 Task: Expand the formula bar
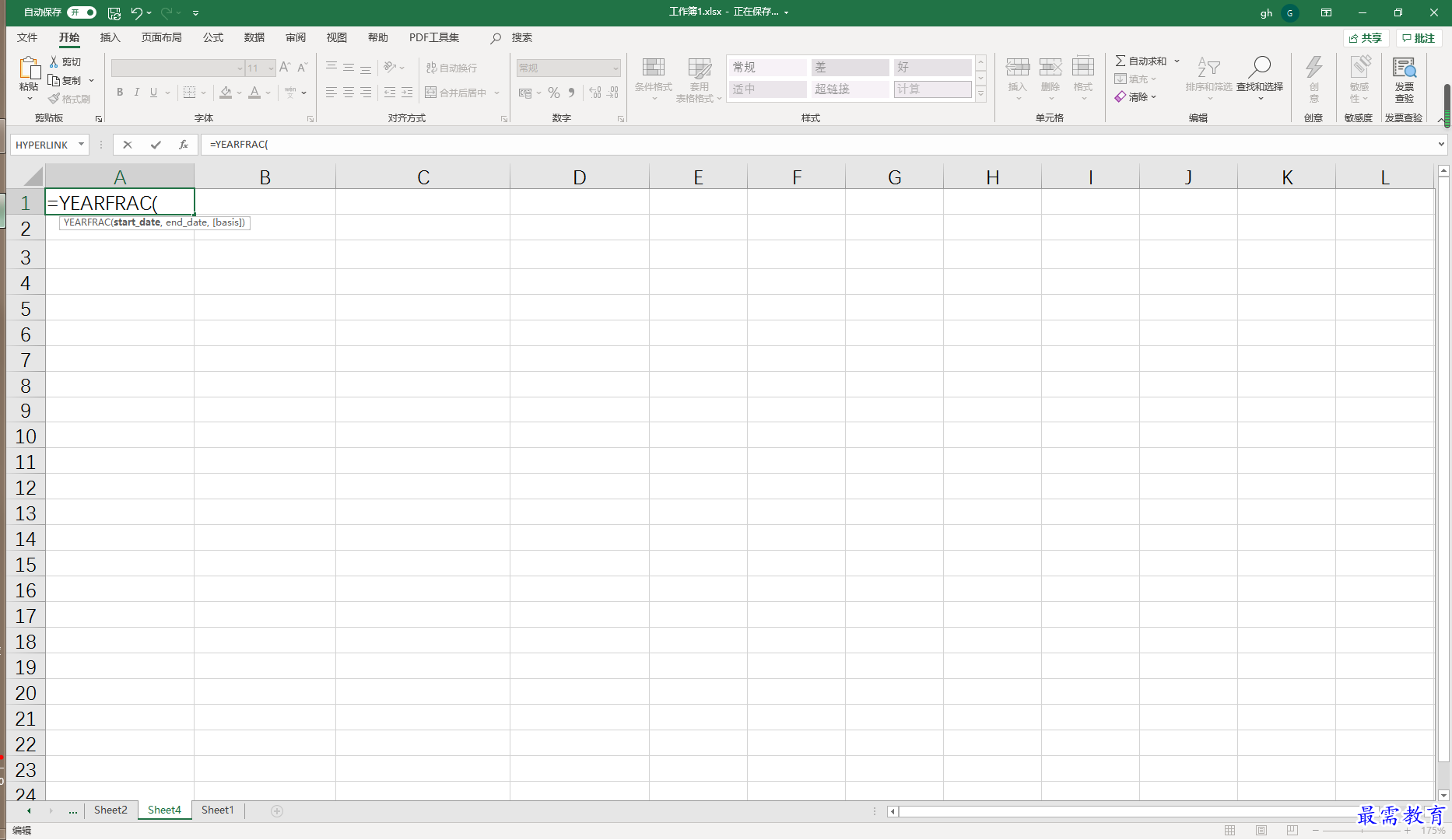coord(1440,145)
